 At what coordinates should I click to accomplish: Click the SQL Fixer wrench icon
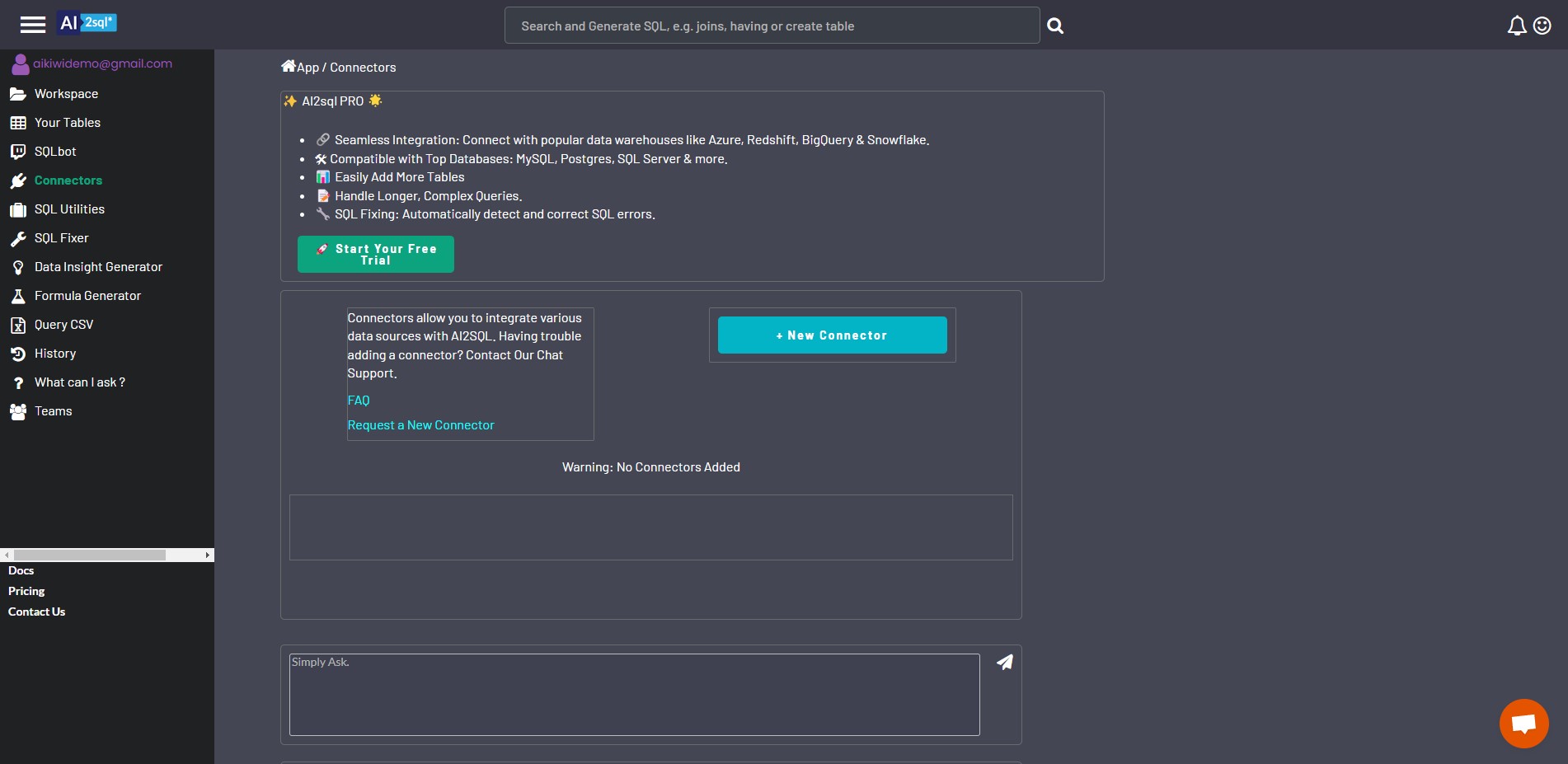18,238
